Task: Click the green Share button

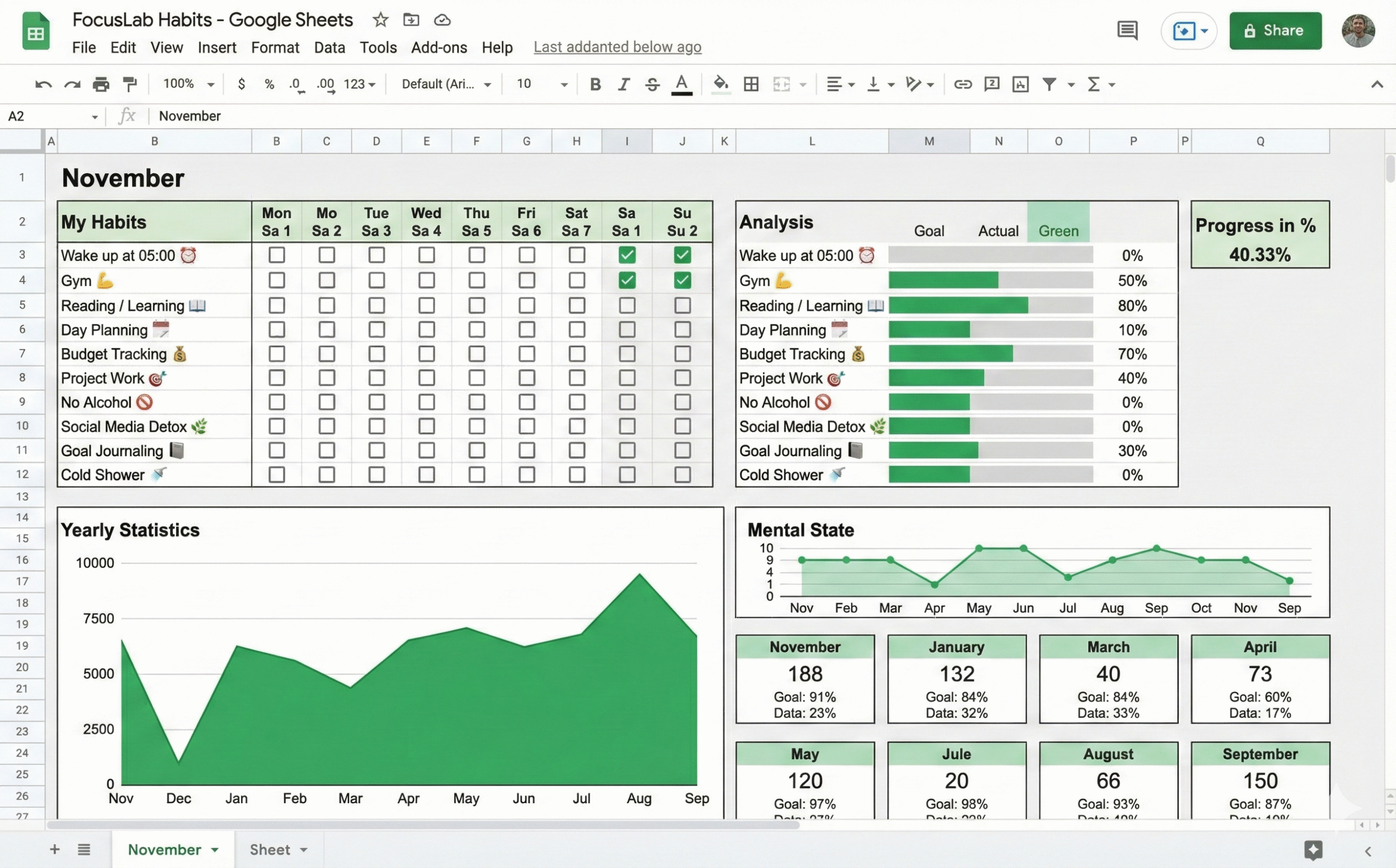Action: click(1275, 31)
